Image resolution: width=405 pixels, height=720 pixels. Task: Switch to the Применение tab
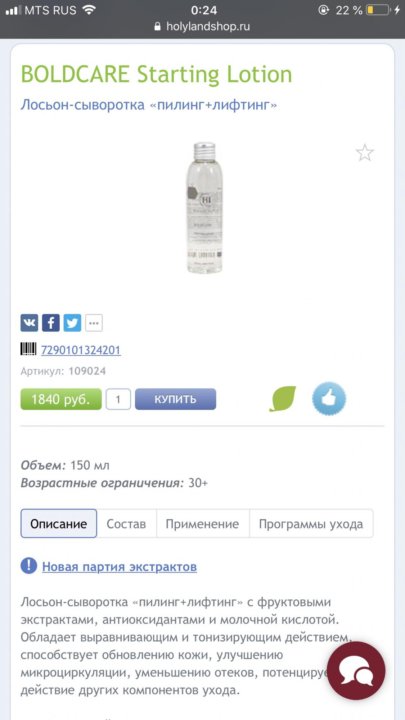click(x=202, y=523)
